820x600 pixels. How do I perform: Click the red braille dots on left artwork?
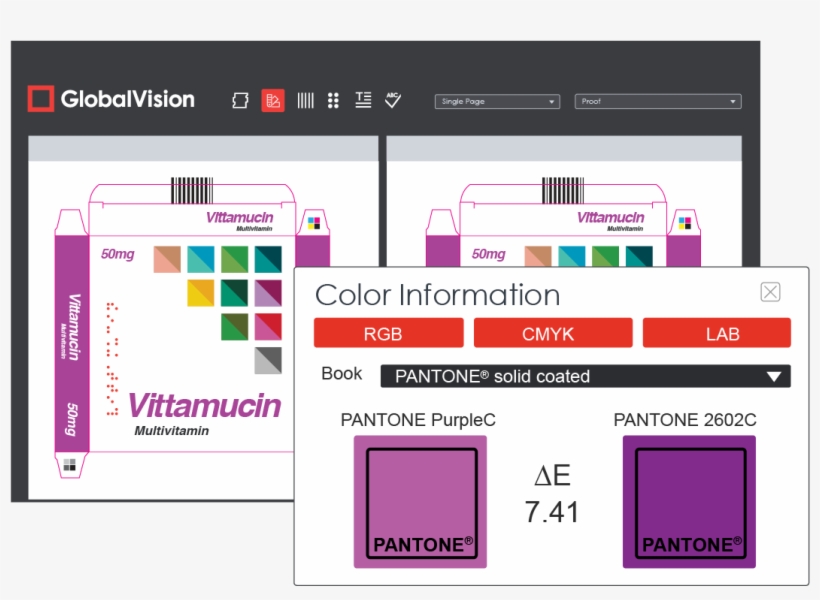(112, 359)
